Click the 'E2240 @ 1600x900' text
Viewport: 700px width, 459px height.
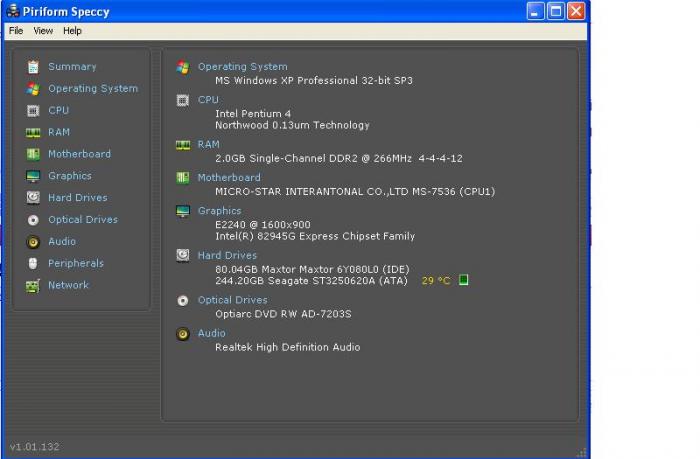point(263,225)
